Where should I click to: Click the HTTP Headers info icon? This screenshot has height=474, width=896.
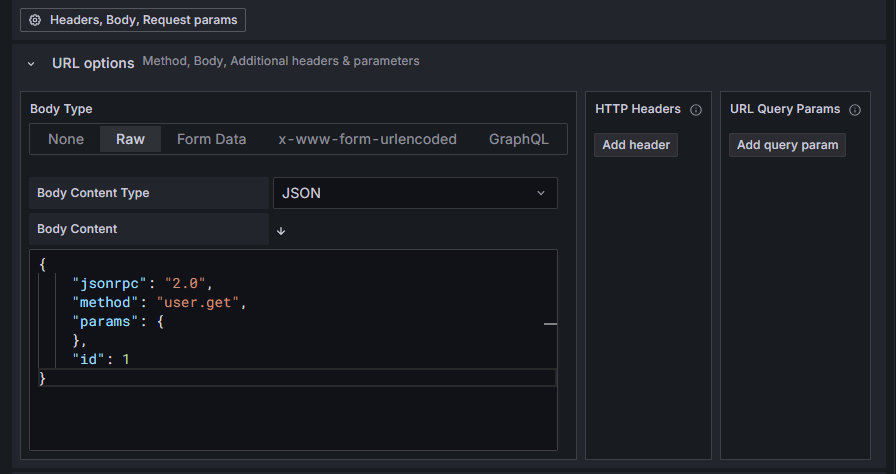click(696, 109)
